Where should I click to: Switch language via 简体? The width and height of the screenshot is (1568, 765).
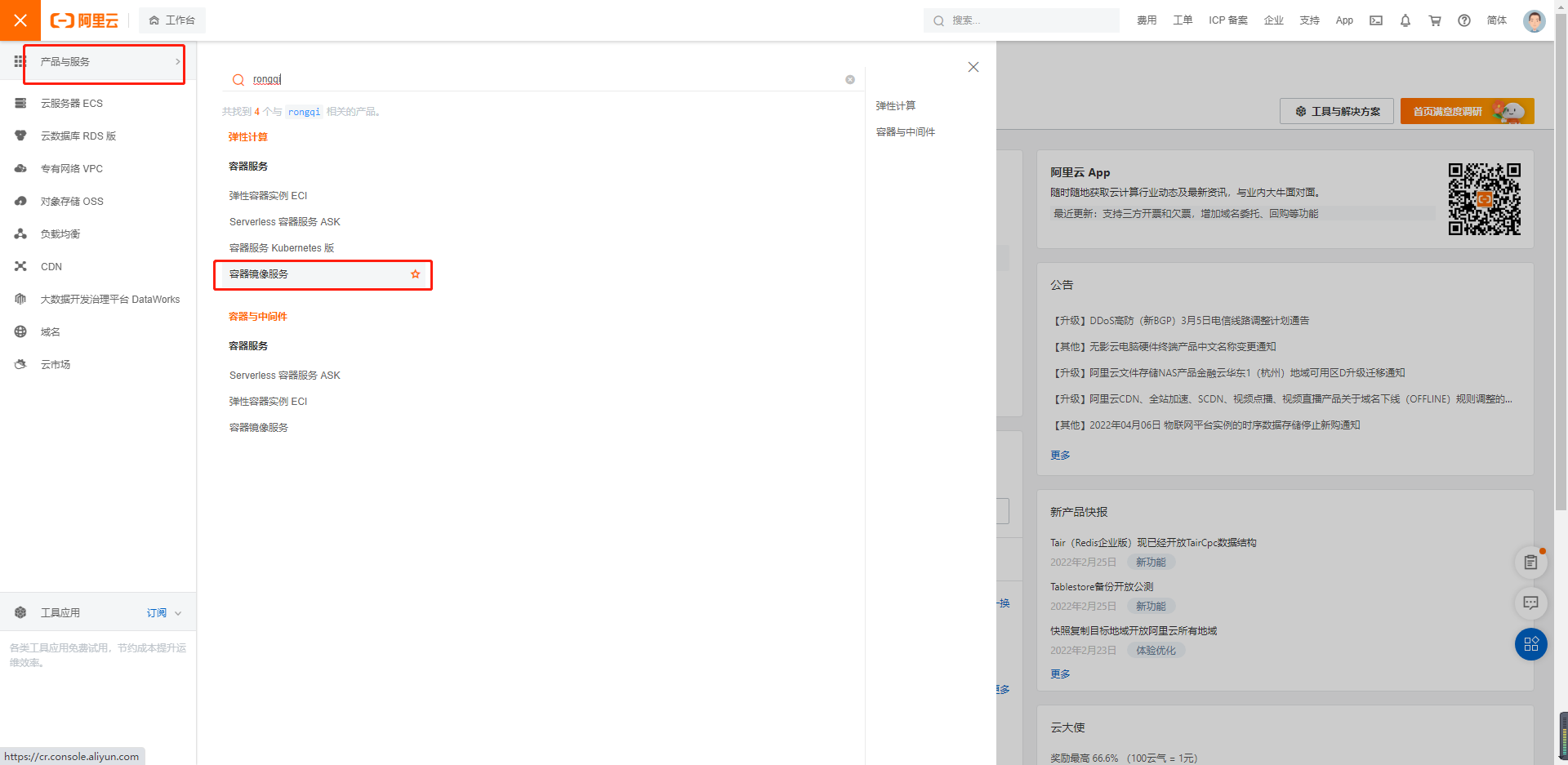coord(1497,20)
